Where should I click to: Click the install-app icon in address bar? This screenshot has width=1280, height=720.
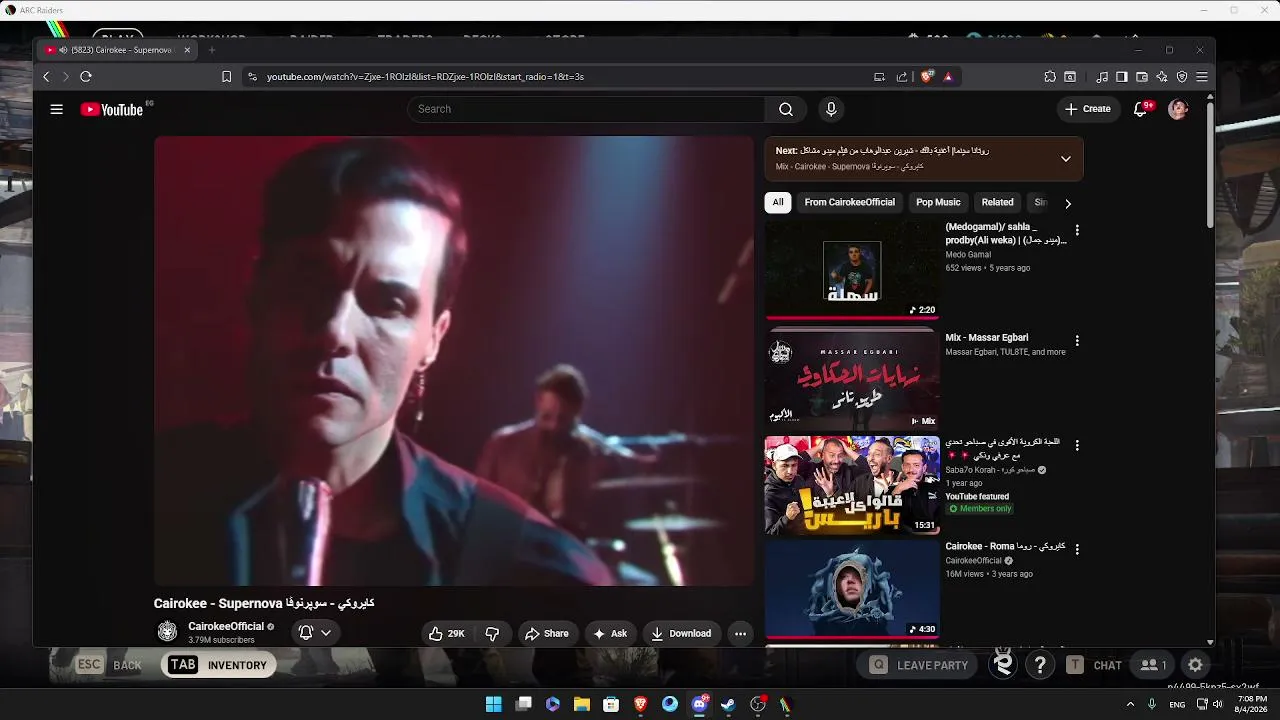click(879, 77)
